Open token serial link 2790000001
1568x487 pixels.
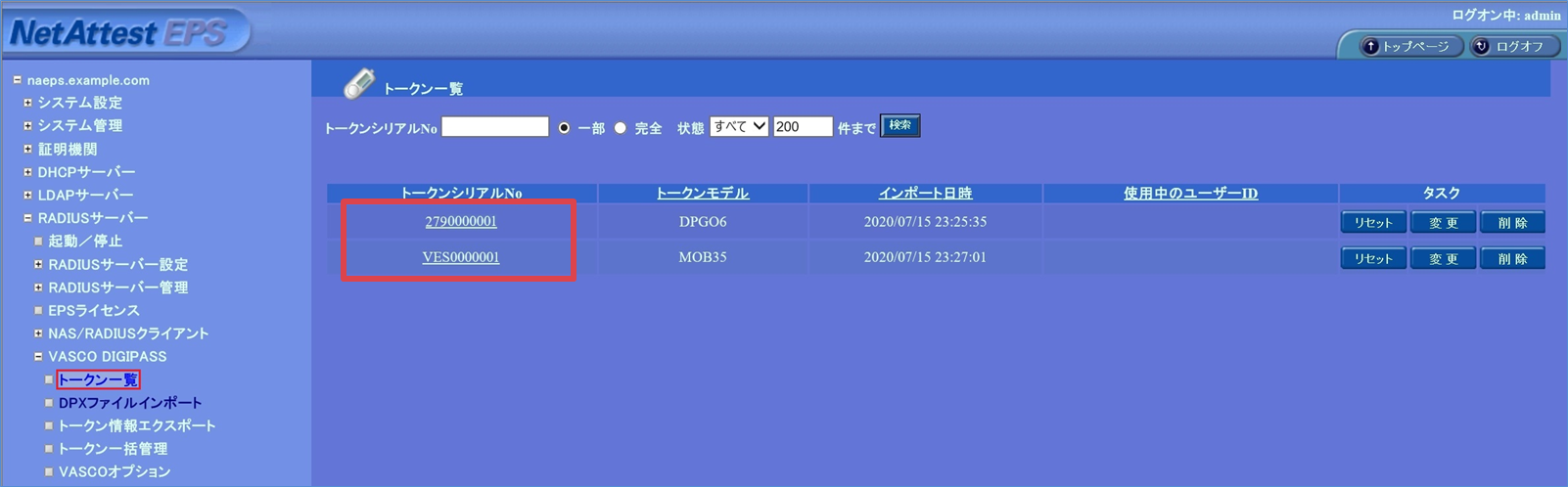click(x=461, y=222)
